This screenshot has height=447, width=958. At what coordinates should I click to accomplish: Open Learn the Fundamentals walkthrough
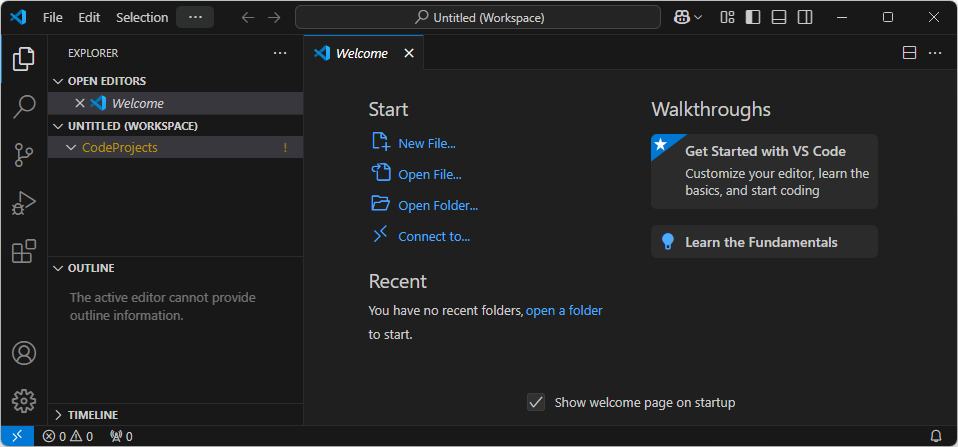pyautogui.click(x=764, y=242)
